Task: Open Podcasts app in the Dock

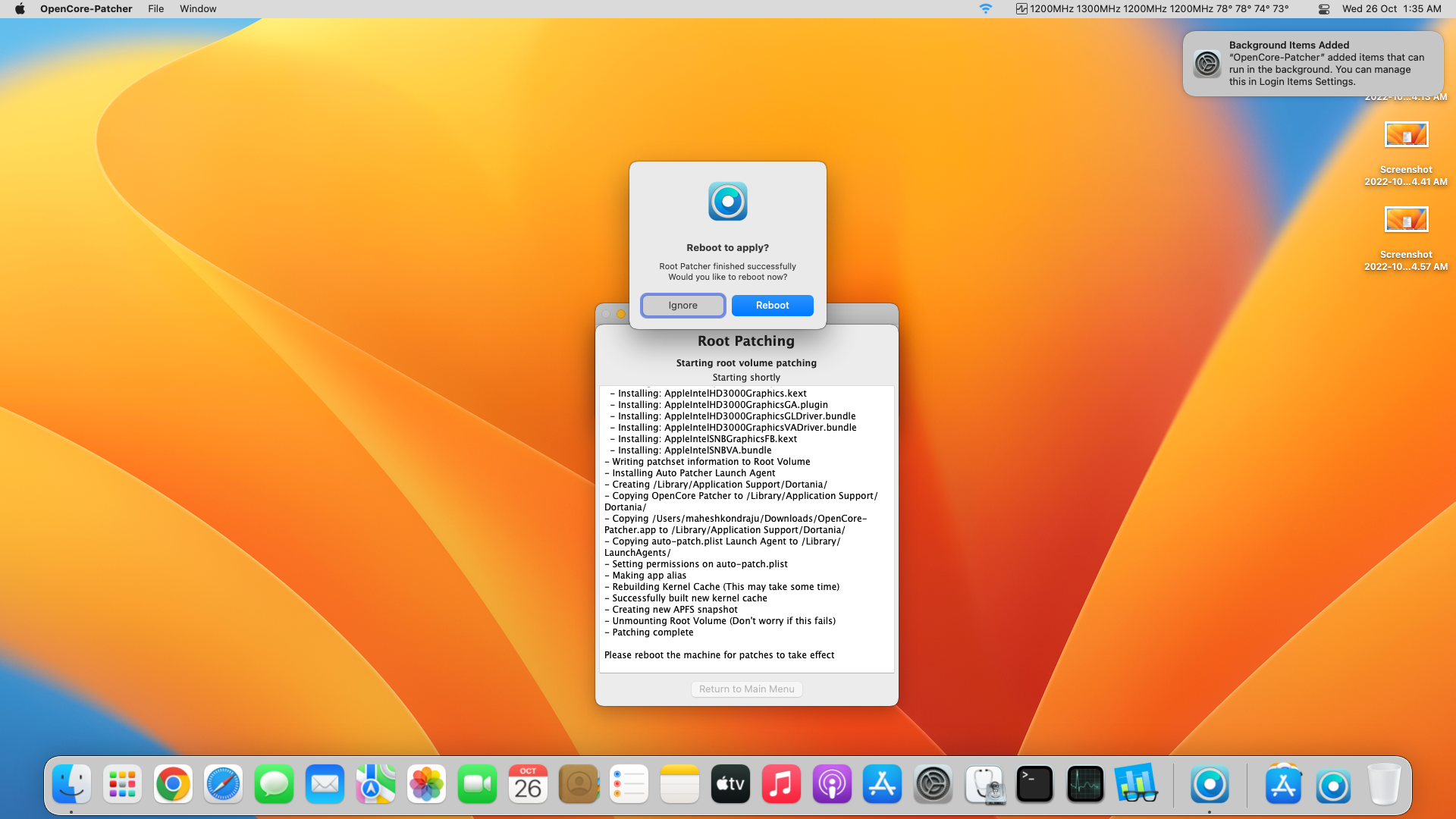Action: tap(832, 784)
